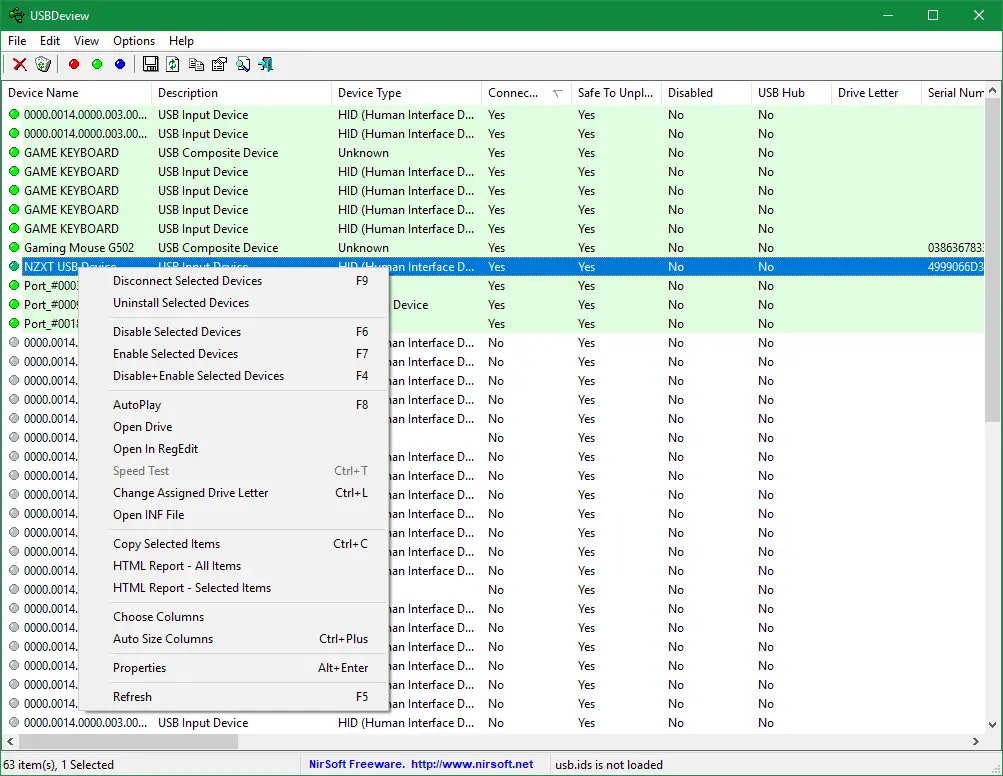The image size is (1003, 776).
Task: Select Open In RegEdit from context menu
Action: (155, 449)
